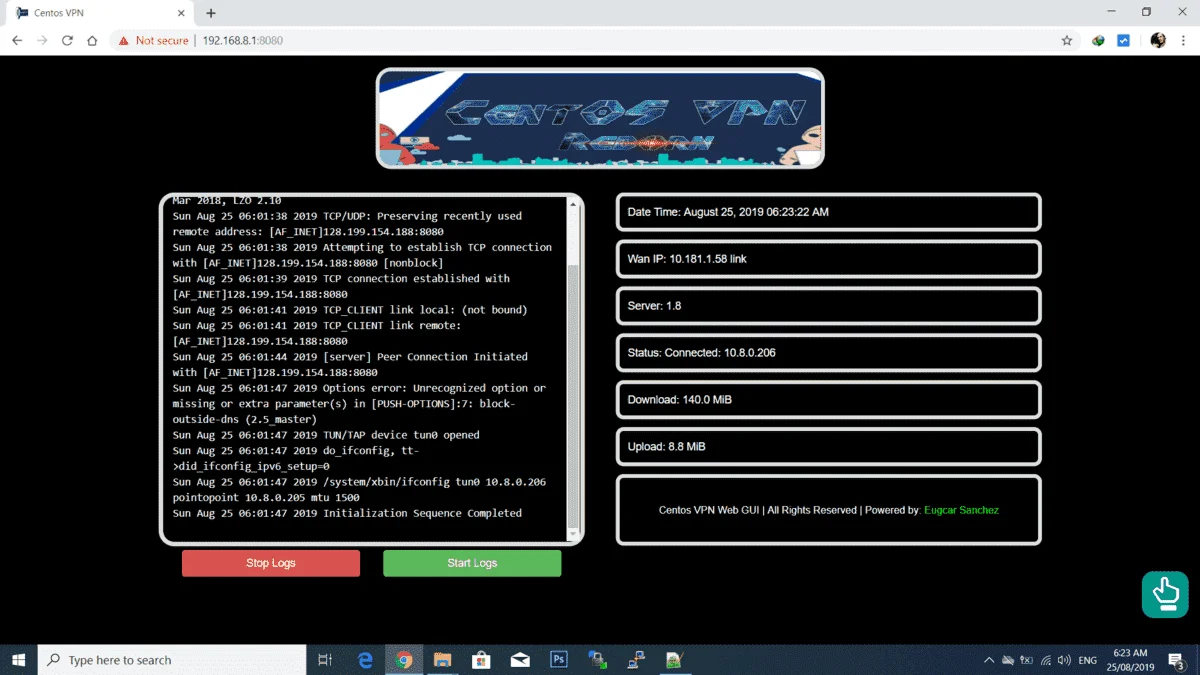Open the Chrome three-dot menu

click(1183, 41)
